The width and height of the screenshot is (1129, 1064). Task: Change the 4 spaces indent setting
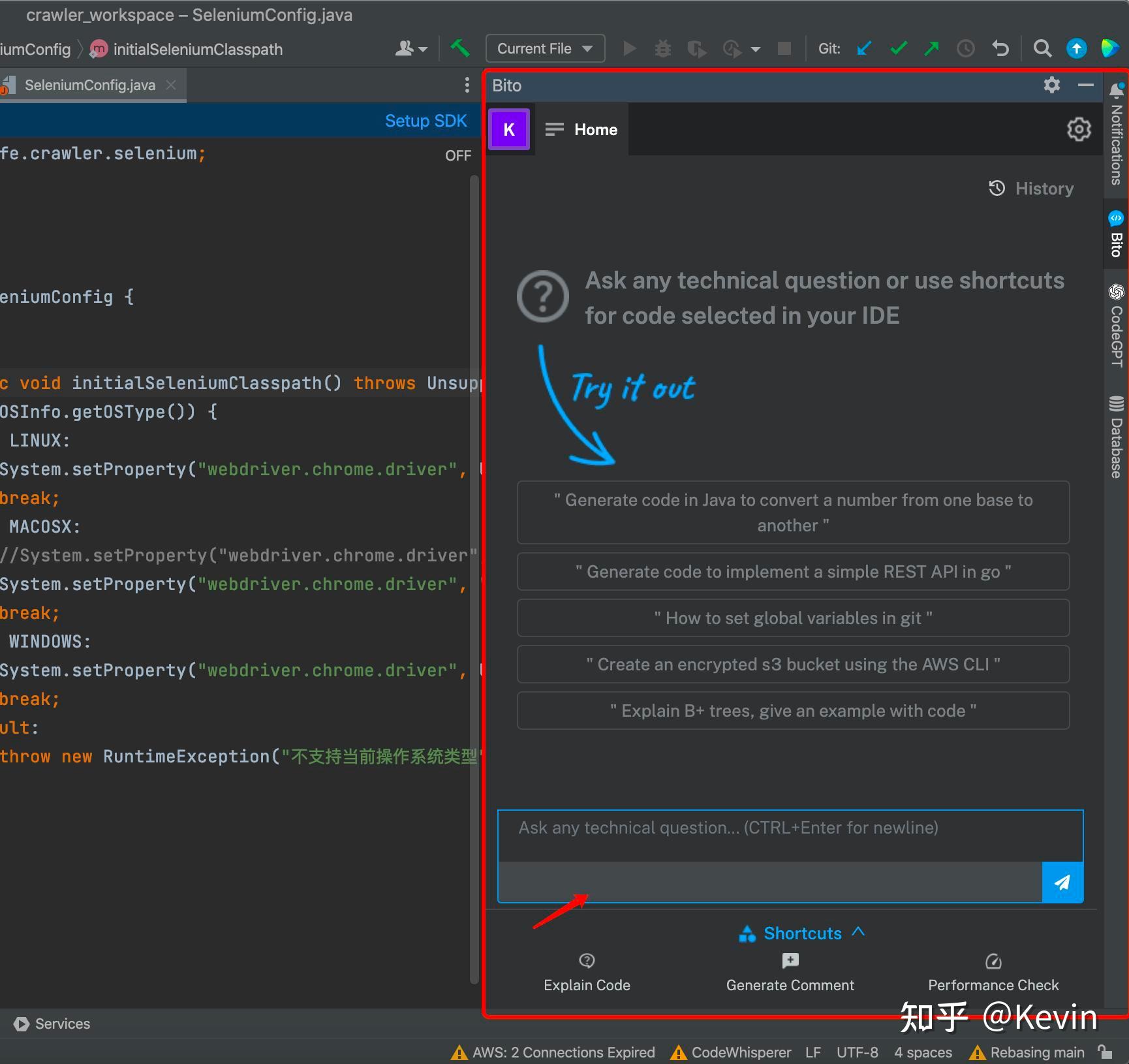coord(923,1052)
